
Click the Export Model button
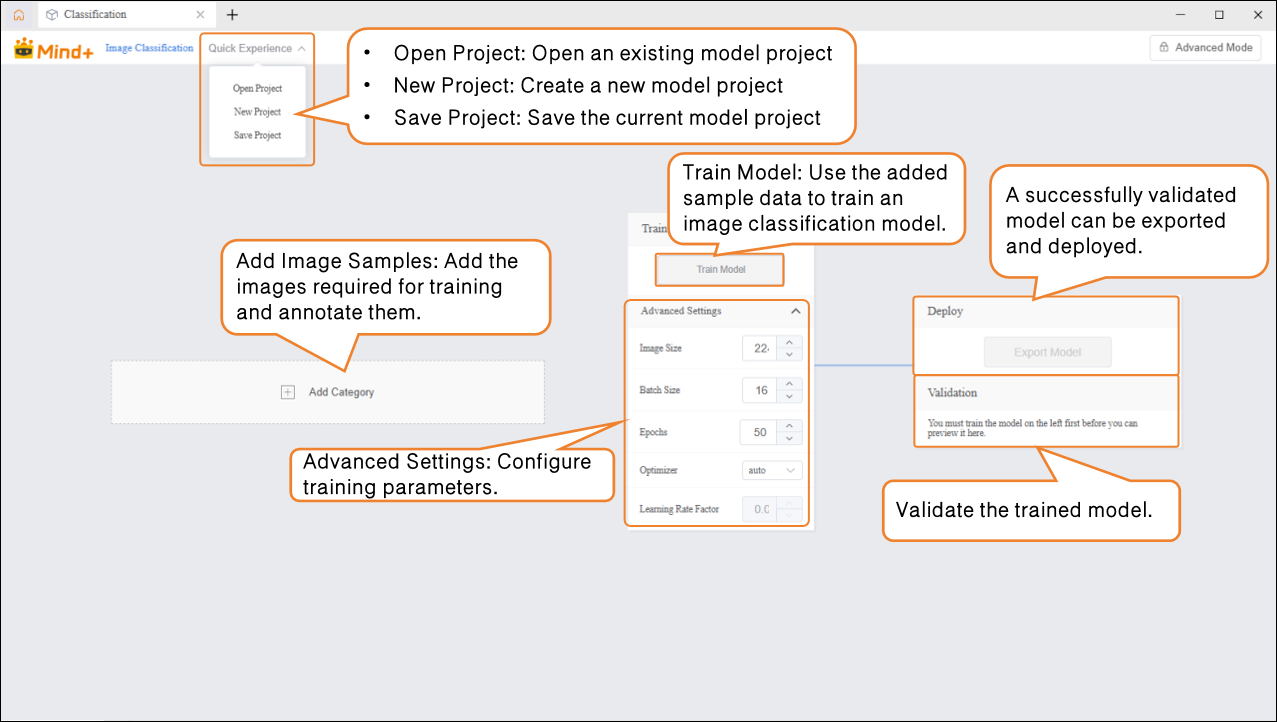1047,352
